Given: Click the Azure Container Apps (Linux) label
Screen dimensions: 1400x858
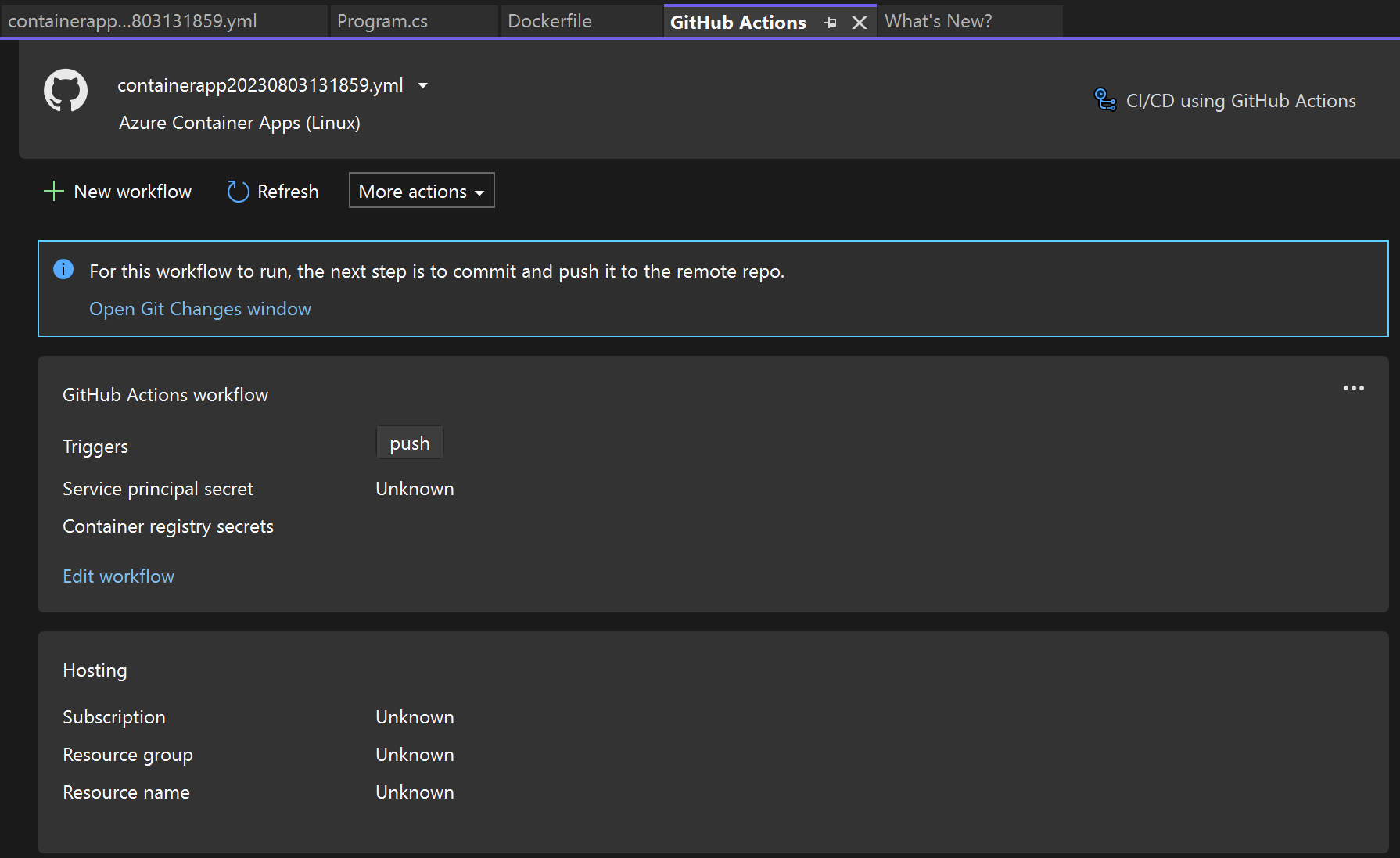Looking at the screenshot, I should tap(239, 123).
